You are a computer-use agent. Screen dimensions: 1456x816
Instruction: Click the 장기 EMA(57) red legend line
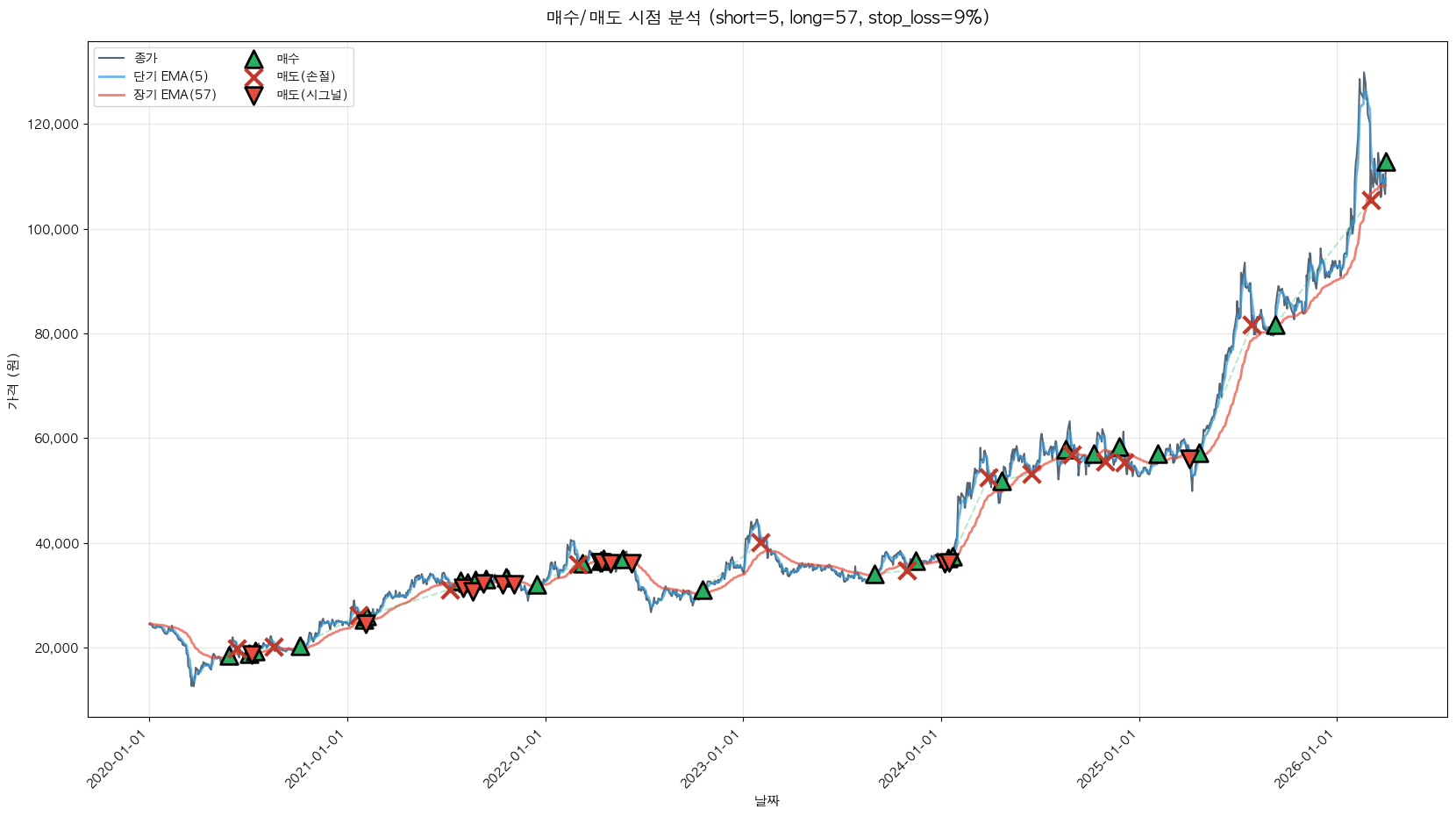112,95
